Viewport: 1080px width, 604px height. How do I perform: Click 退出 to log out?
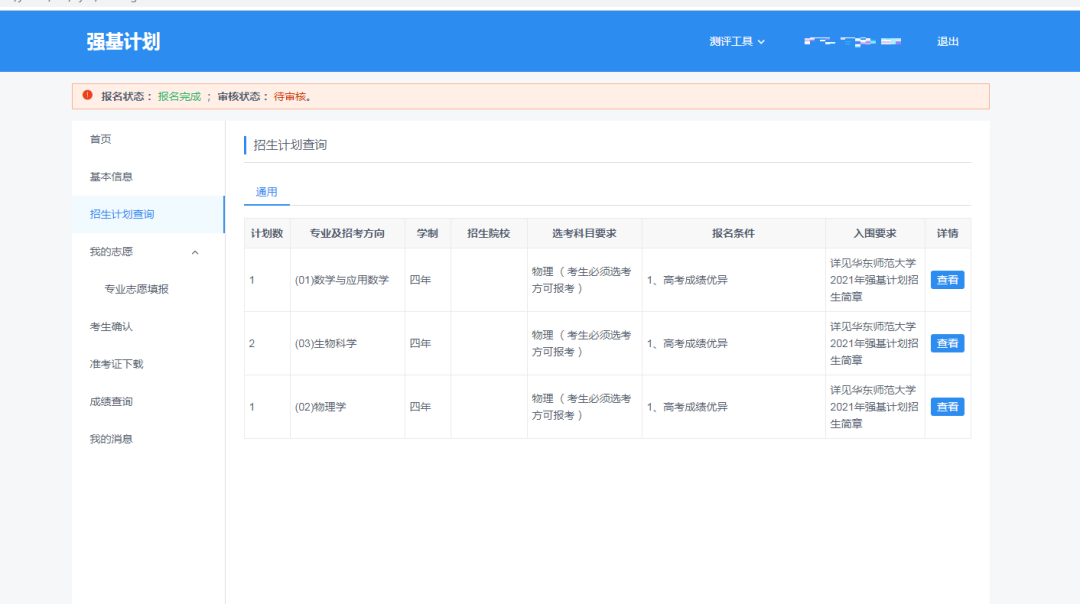coord(947,42)
